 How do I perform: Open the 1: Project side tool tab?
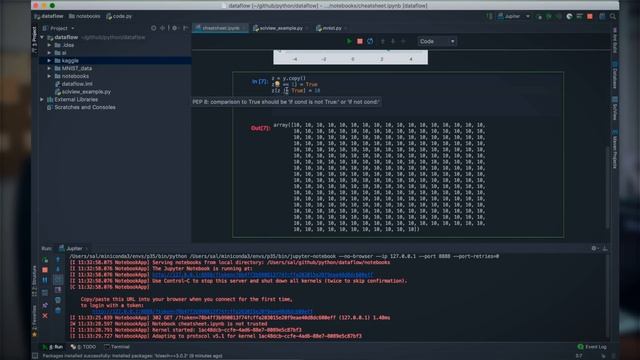coord(34,40)
